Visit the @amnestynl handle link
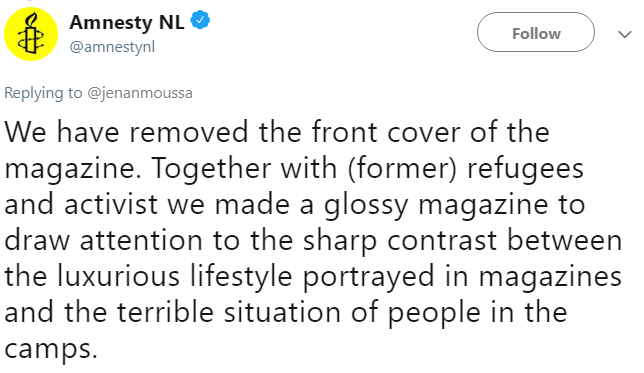The width and height of the screenshot is (644, 373). (x=112, y=47)
